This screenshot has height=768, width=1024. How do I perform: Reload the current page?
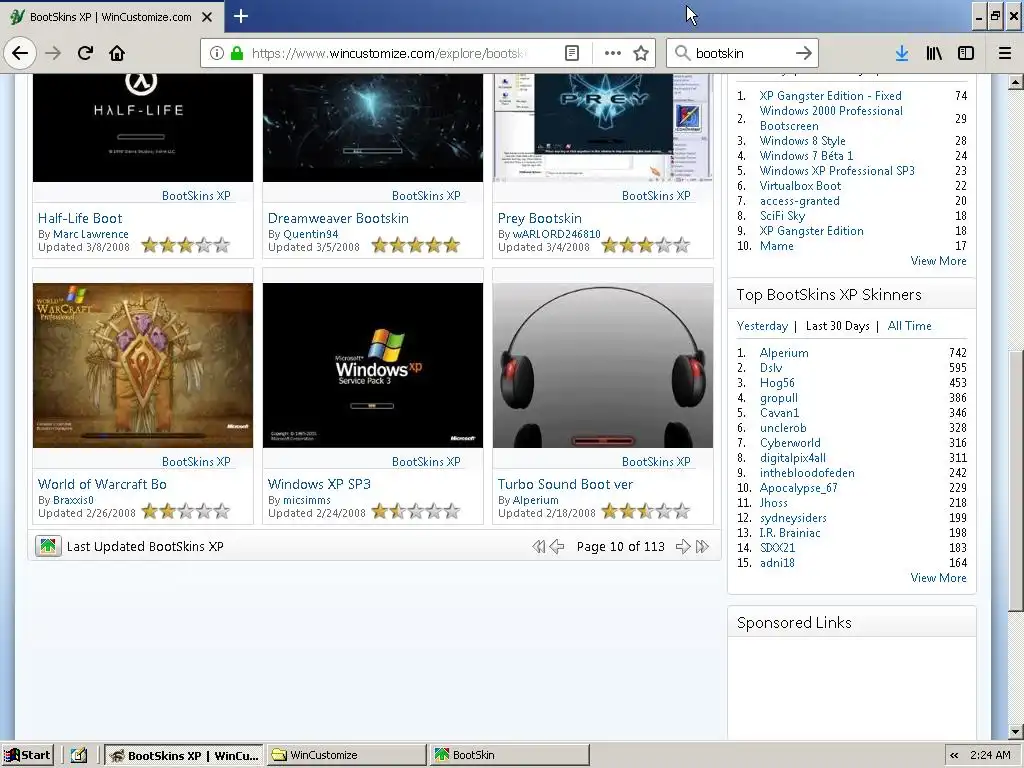point(85,54)
